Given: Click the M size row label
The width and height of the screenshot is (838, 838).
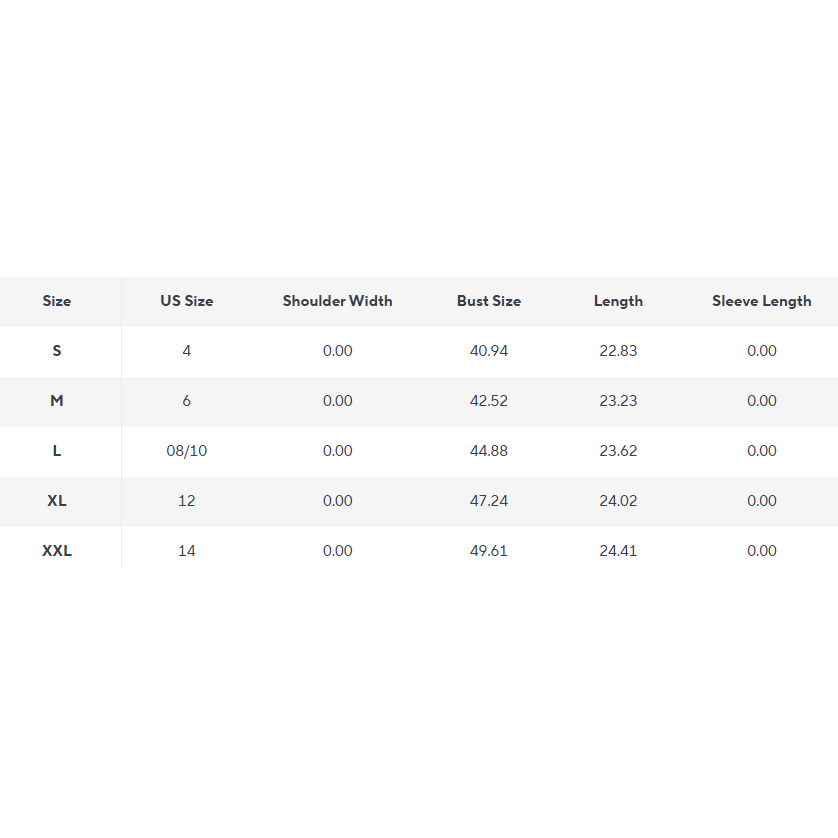Looking at the screenshot, I should [x=57, y=401].
